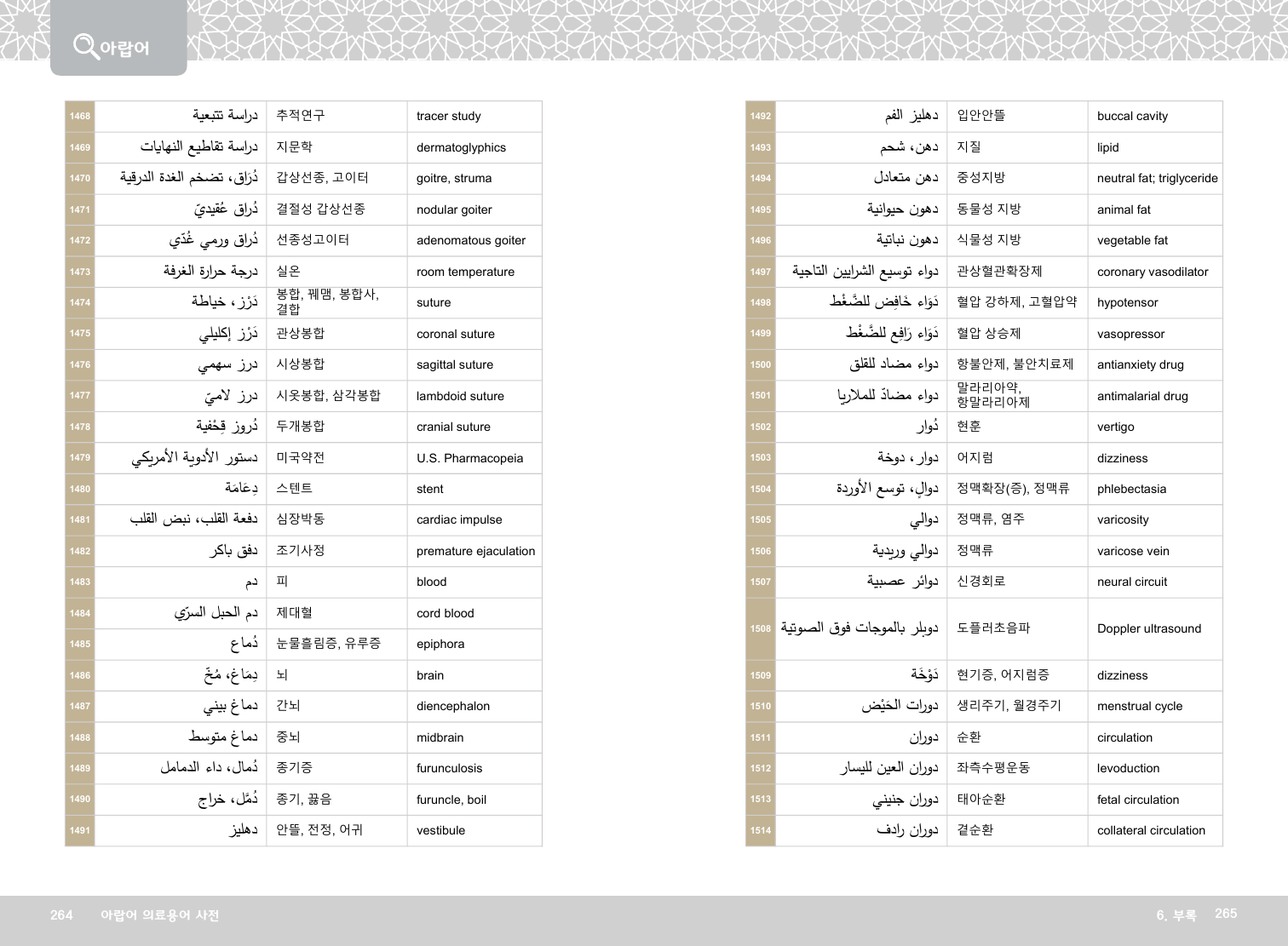Viewport: 1288px width, 946px height.
Task: Select the 'antimalarial drug' entry
Action: point(1142,396)
